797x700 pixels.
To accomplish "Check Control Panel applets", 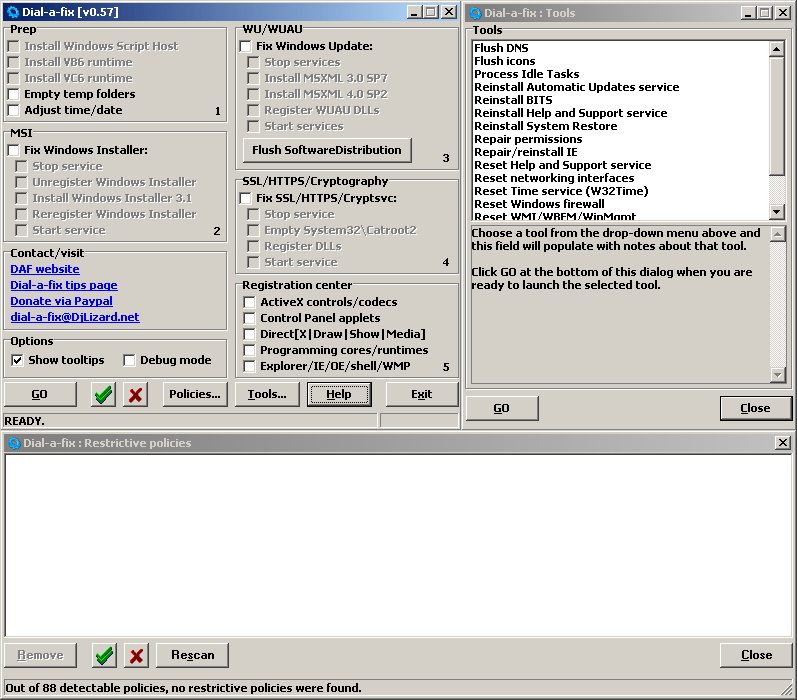I will 250,318.
